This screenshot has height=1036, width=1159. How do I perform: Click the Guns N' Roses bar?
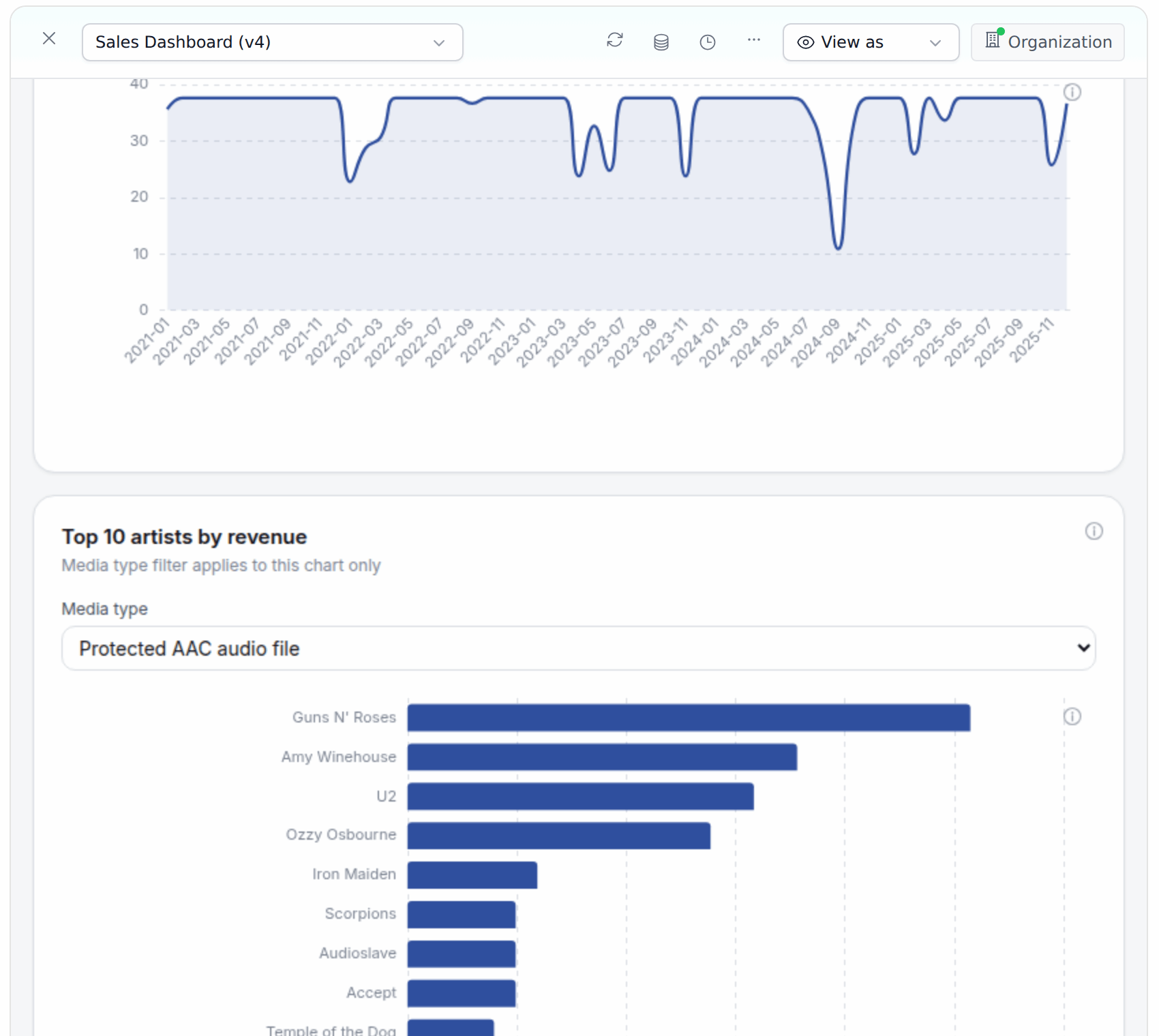click(689, 718)
